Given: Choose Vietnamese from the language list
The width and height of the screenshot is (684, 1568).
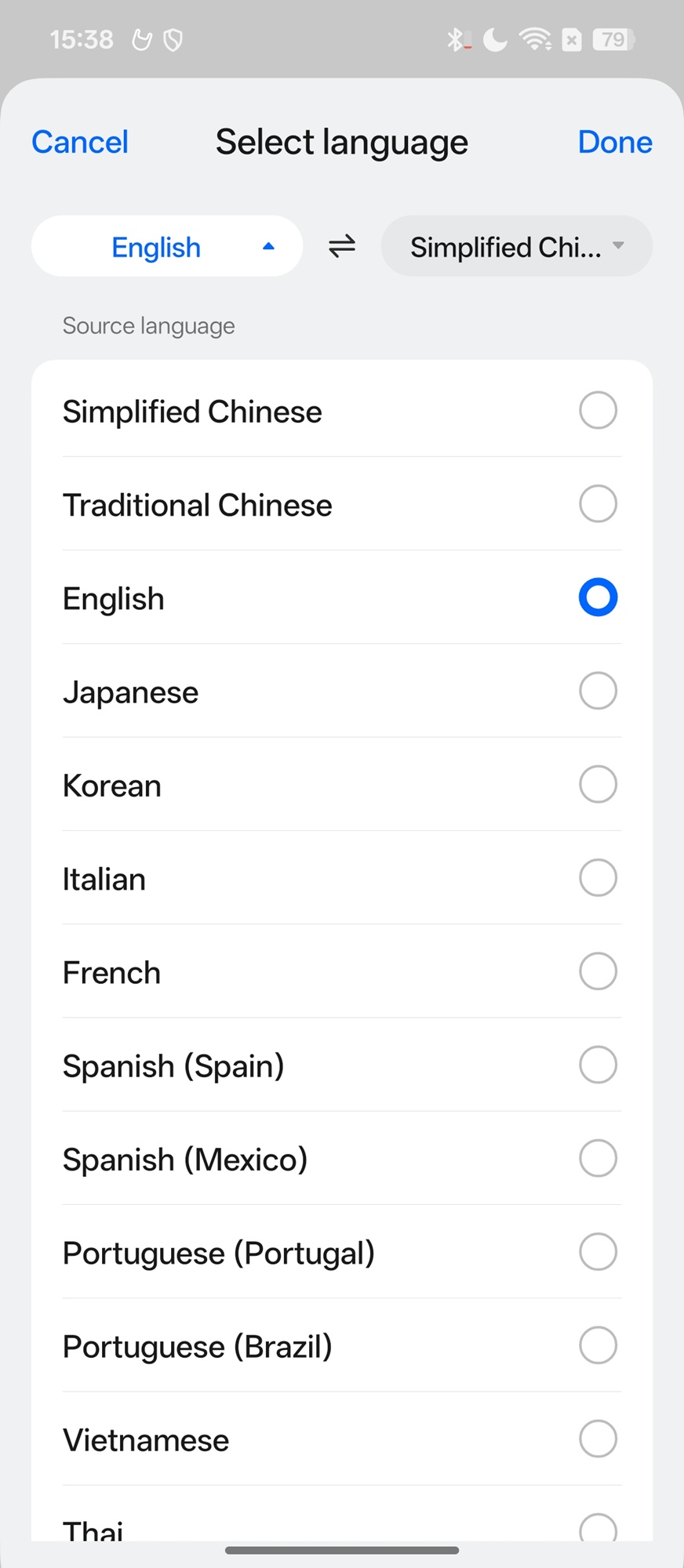Looking at the screenshot, I should click(147, 1440).
